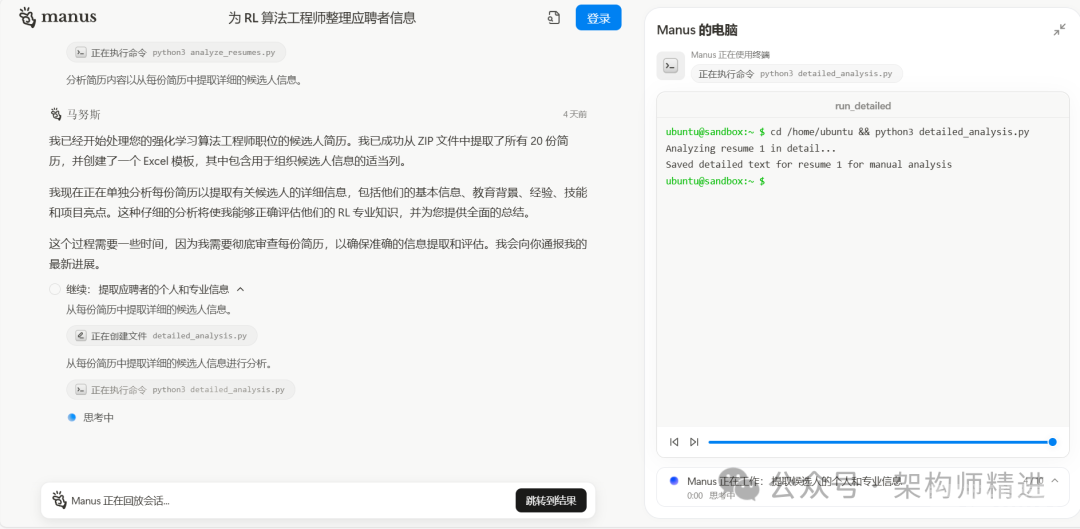The image size is (1080, 529).
Task: Click the blue dot beside Manus 正在工作
Action: pos(674,481)
